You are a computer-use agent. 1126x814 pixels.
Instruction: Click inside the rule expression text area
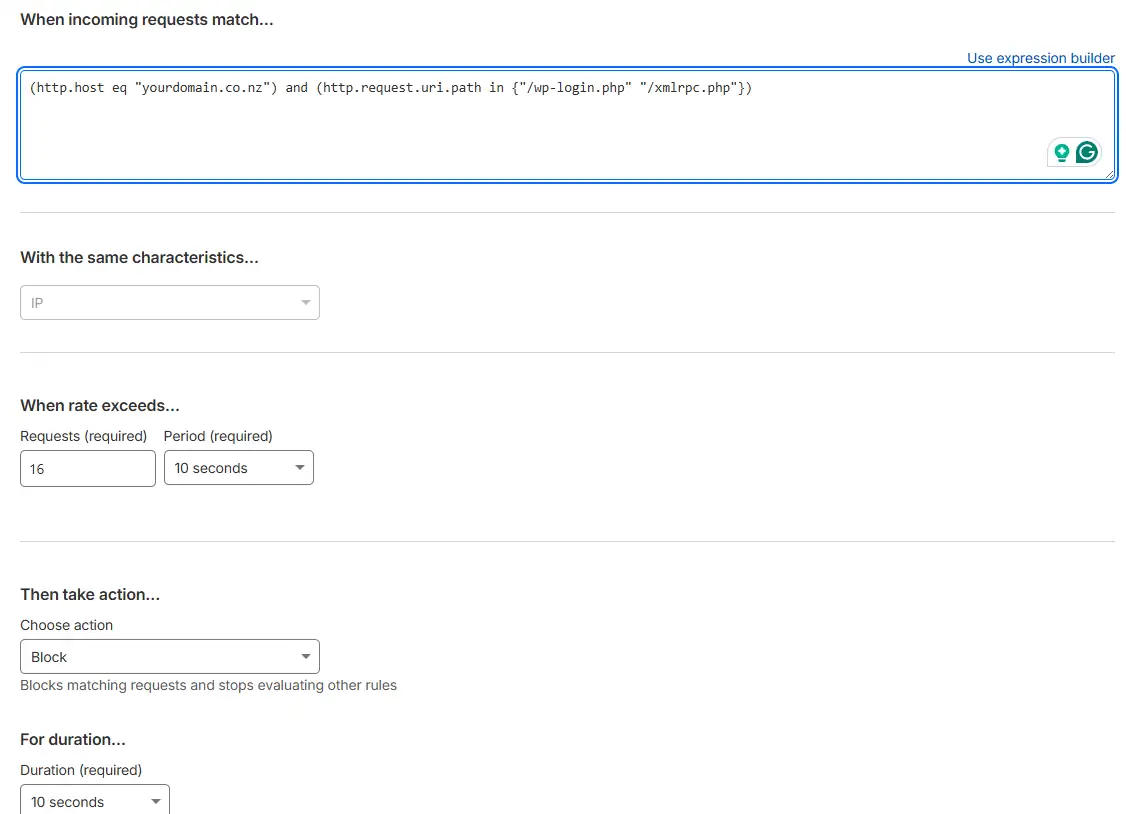(x=567, y=125)
